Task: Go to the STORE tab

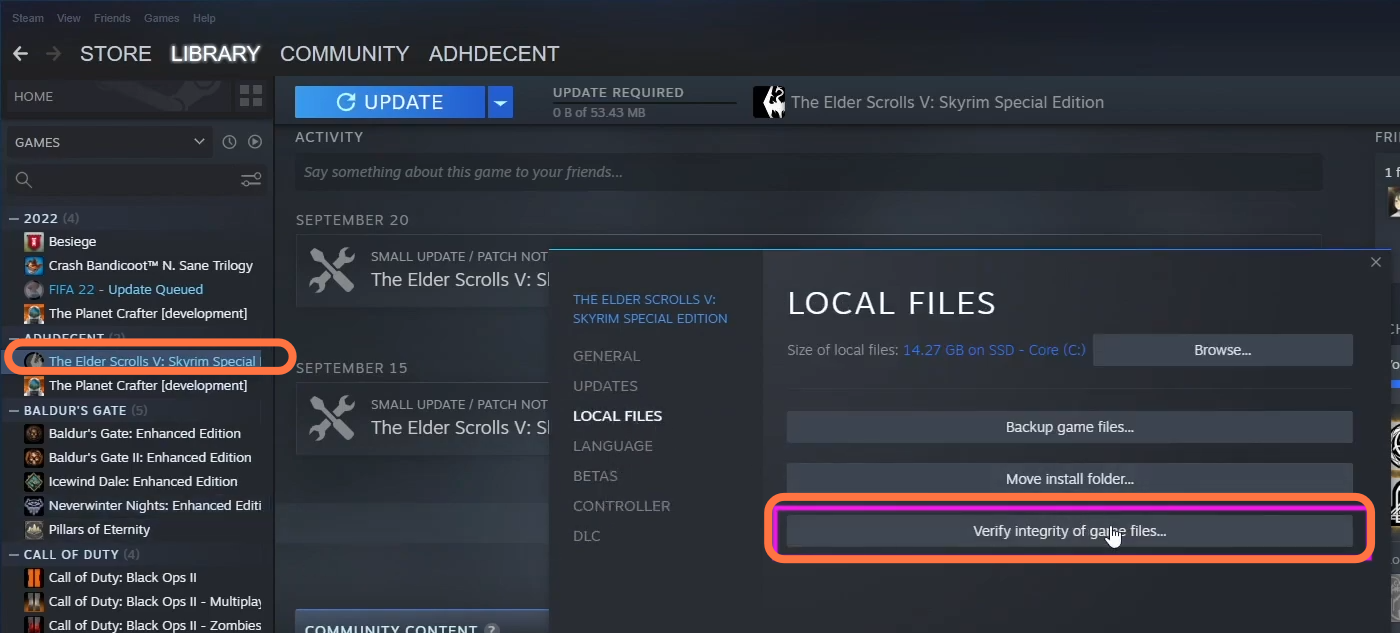Action: (x=116, y=54)
